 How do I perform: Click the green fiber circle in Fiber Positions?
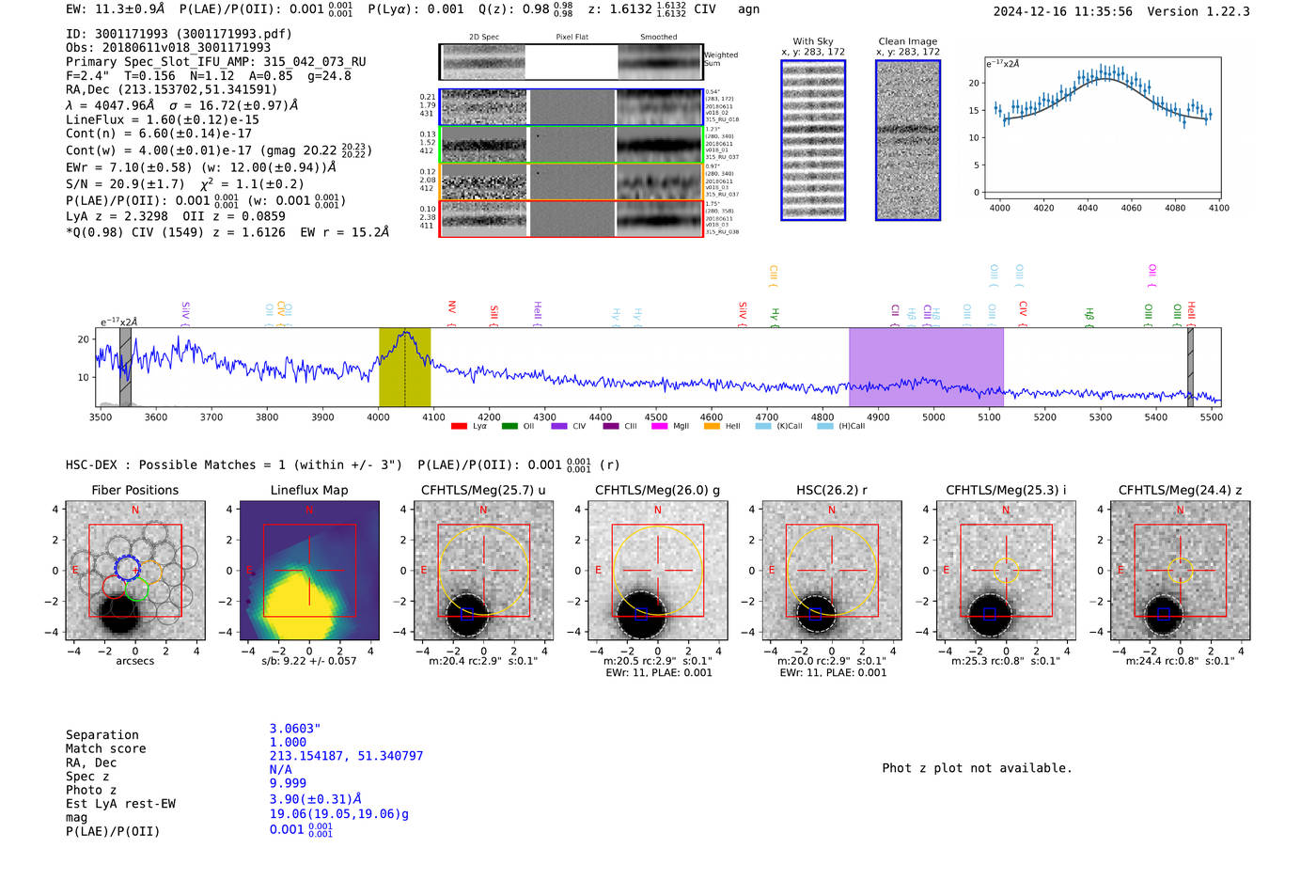pyautogui.click(x=137, y=590)
